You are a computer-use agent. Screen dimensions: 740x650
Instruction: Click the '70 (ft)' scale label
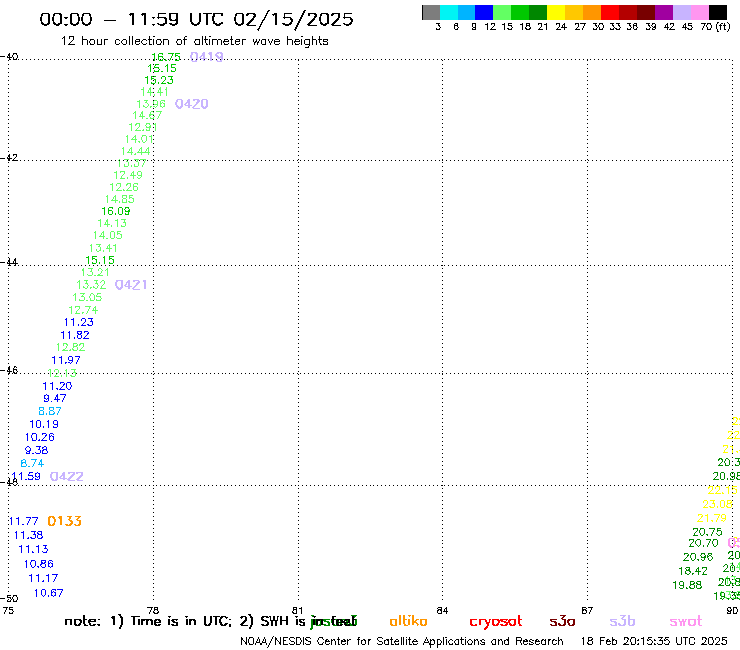coord(715,26)
